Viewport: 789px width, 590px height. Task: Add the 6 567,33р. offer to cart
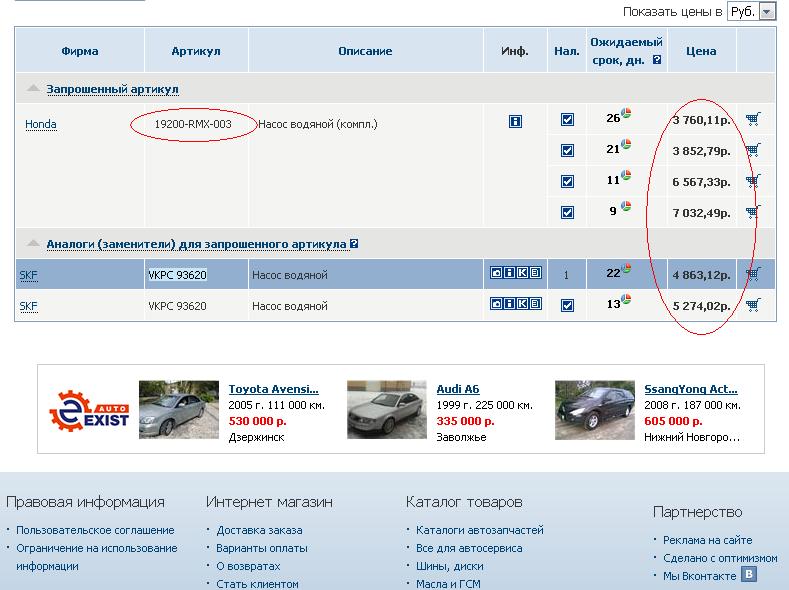(x=753, y=181)
